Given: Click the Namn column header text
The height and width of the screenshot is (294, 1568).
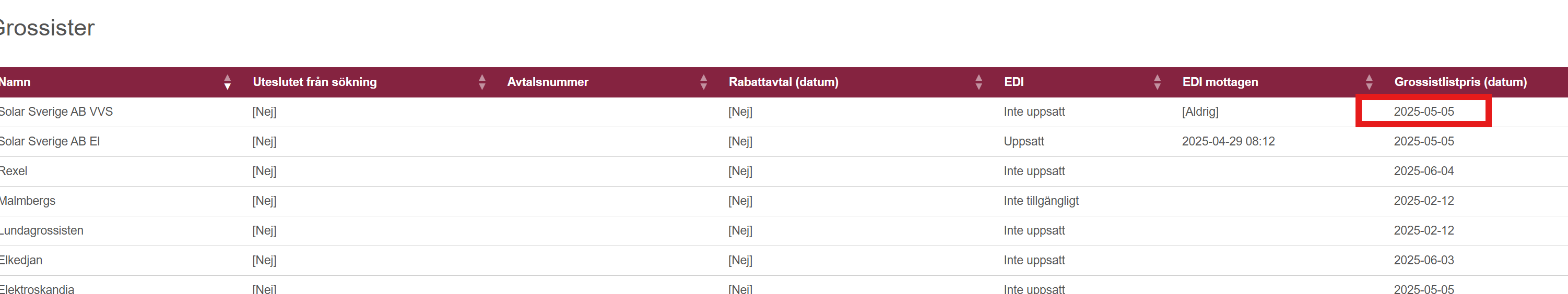Looking at the screenshot, I should point(15,82).
